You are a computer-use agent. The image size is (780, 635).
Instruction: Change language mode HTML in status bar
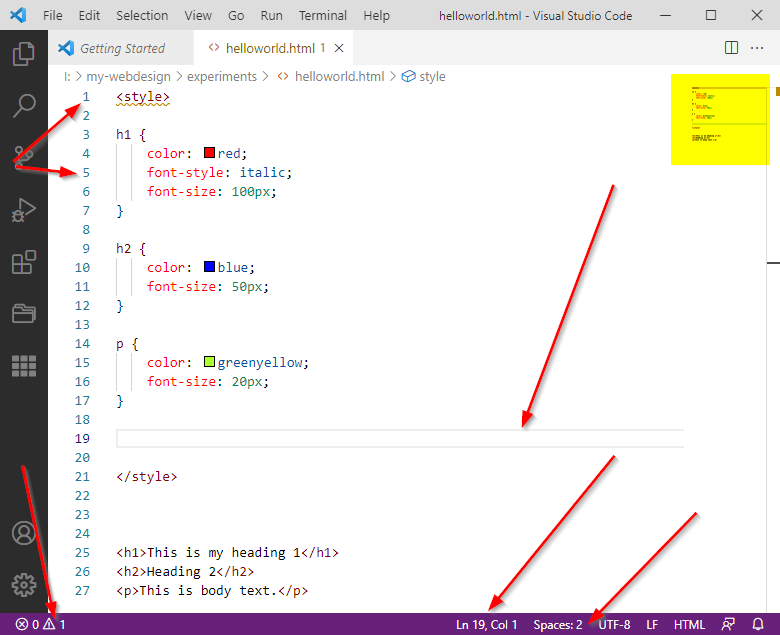(x=689, y=624)
